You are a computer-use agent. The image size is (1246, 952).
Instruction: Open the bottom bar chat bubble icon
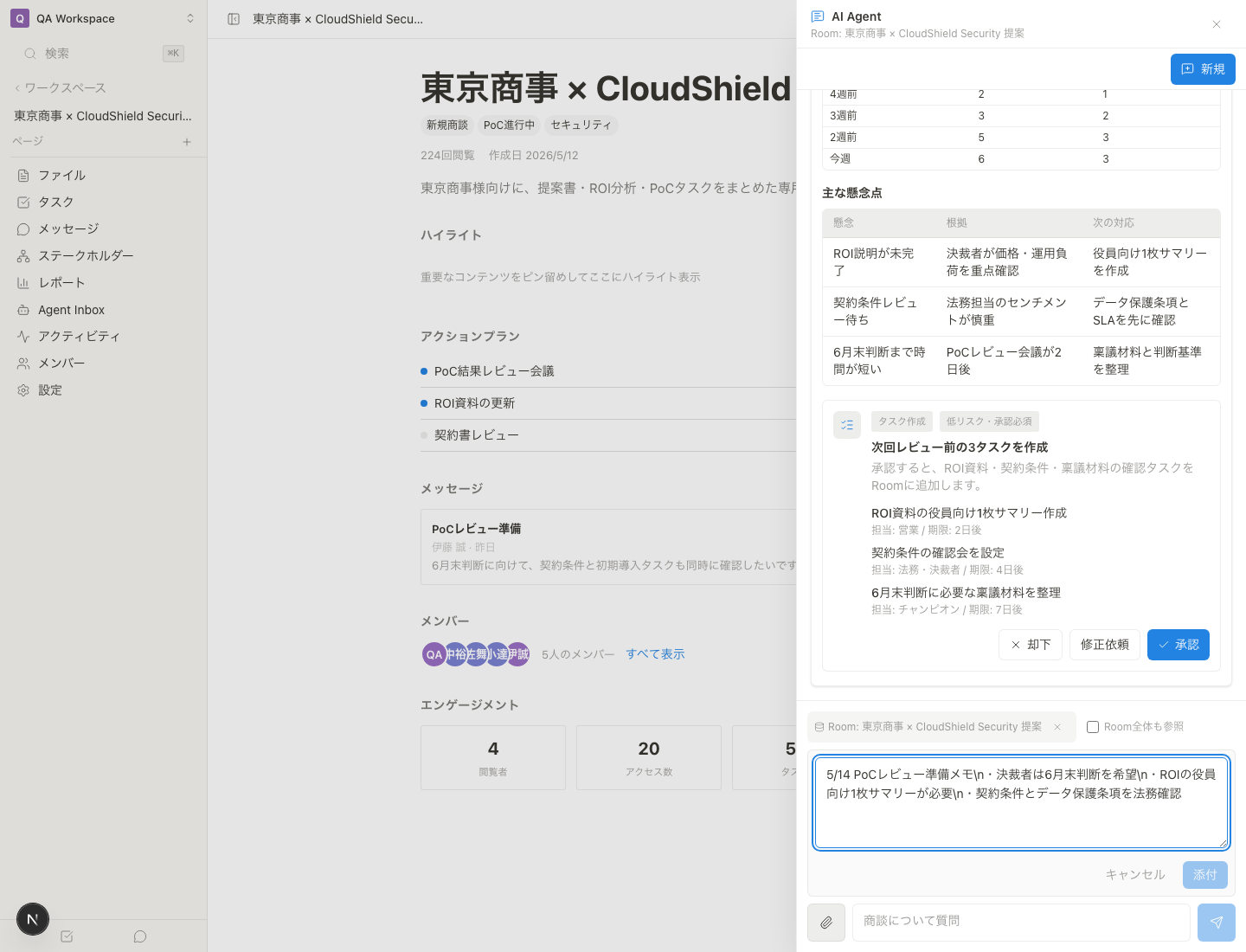click(140, 936)
